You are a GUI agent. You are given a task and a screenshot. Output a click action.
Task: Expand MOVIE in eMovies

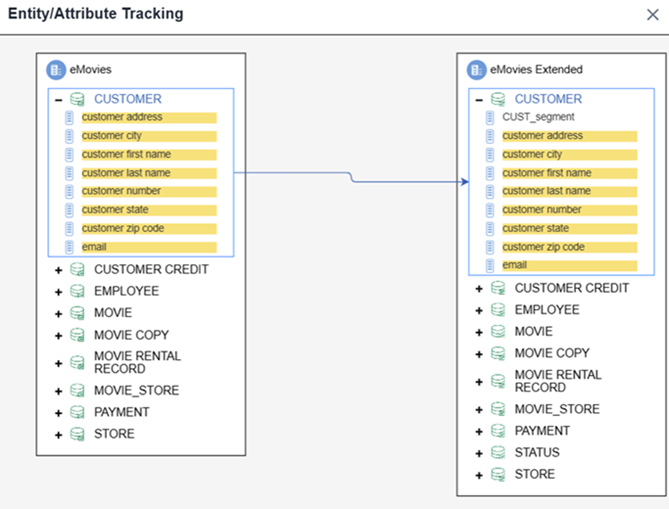point(58,314)
